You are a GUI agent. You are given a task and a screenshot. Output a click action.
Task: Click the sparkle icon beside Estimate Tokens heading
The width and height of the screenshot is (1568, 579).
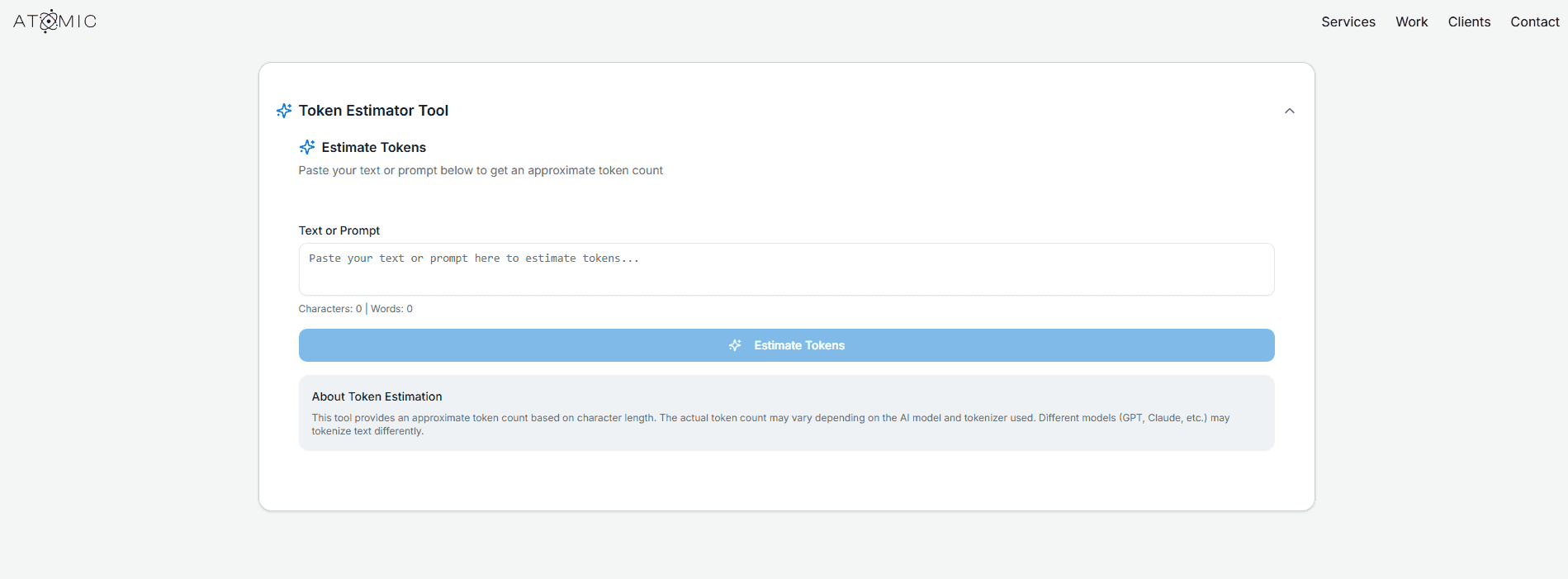point(307,147)
